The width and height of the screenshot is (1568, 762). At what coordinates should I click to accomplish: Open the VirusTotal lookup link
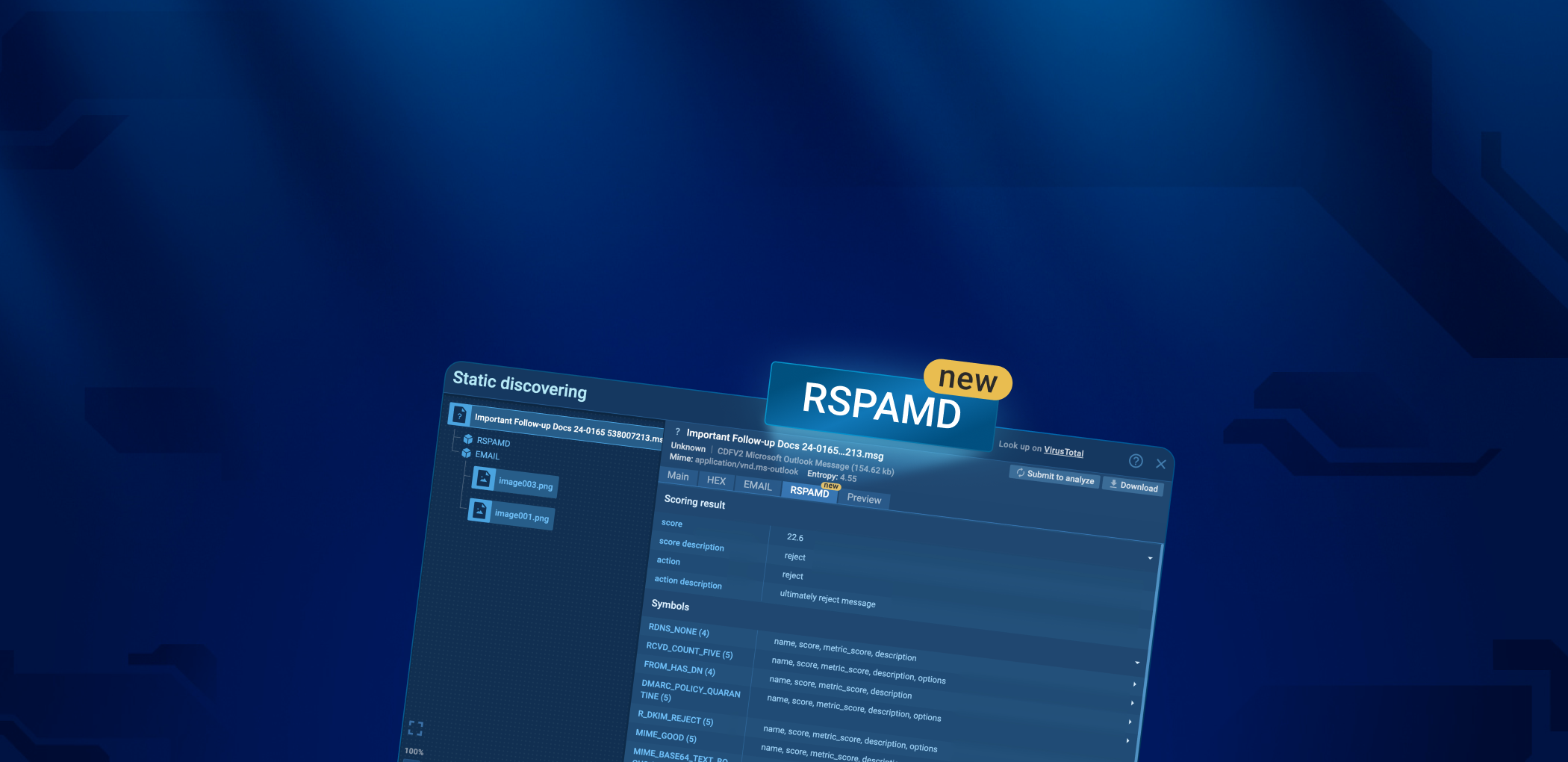tap(1063, 451)
